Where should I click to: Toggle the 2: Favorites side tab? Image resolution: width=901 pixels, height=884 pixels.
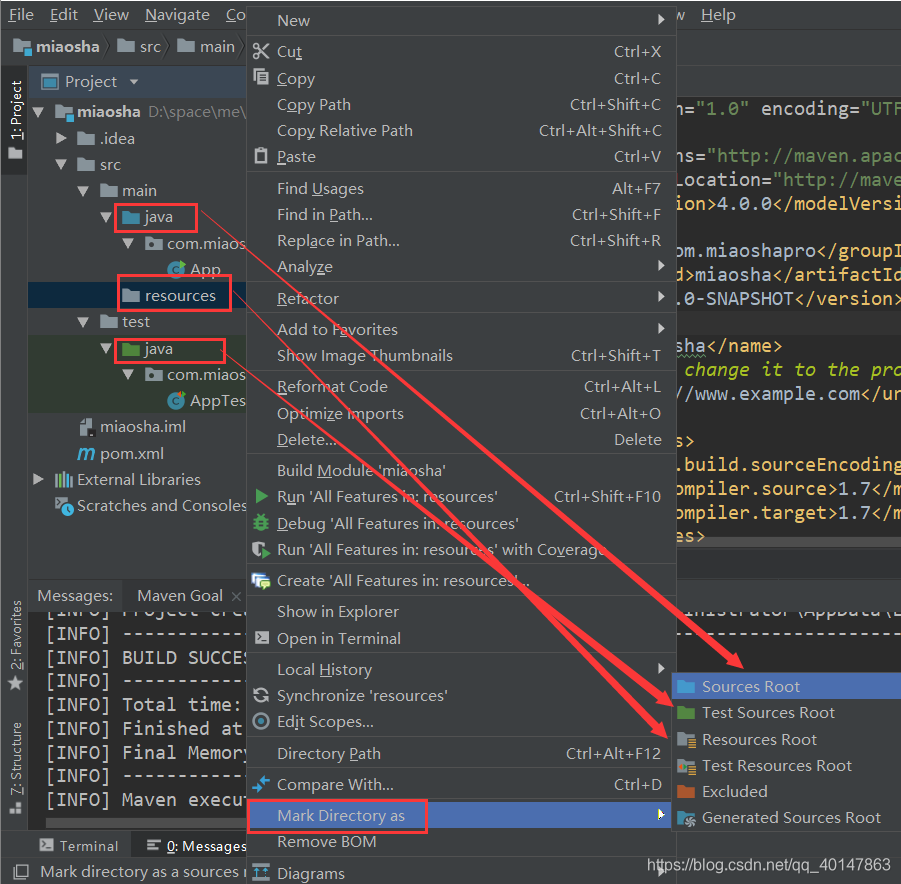(16, 645)
